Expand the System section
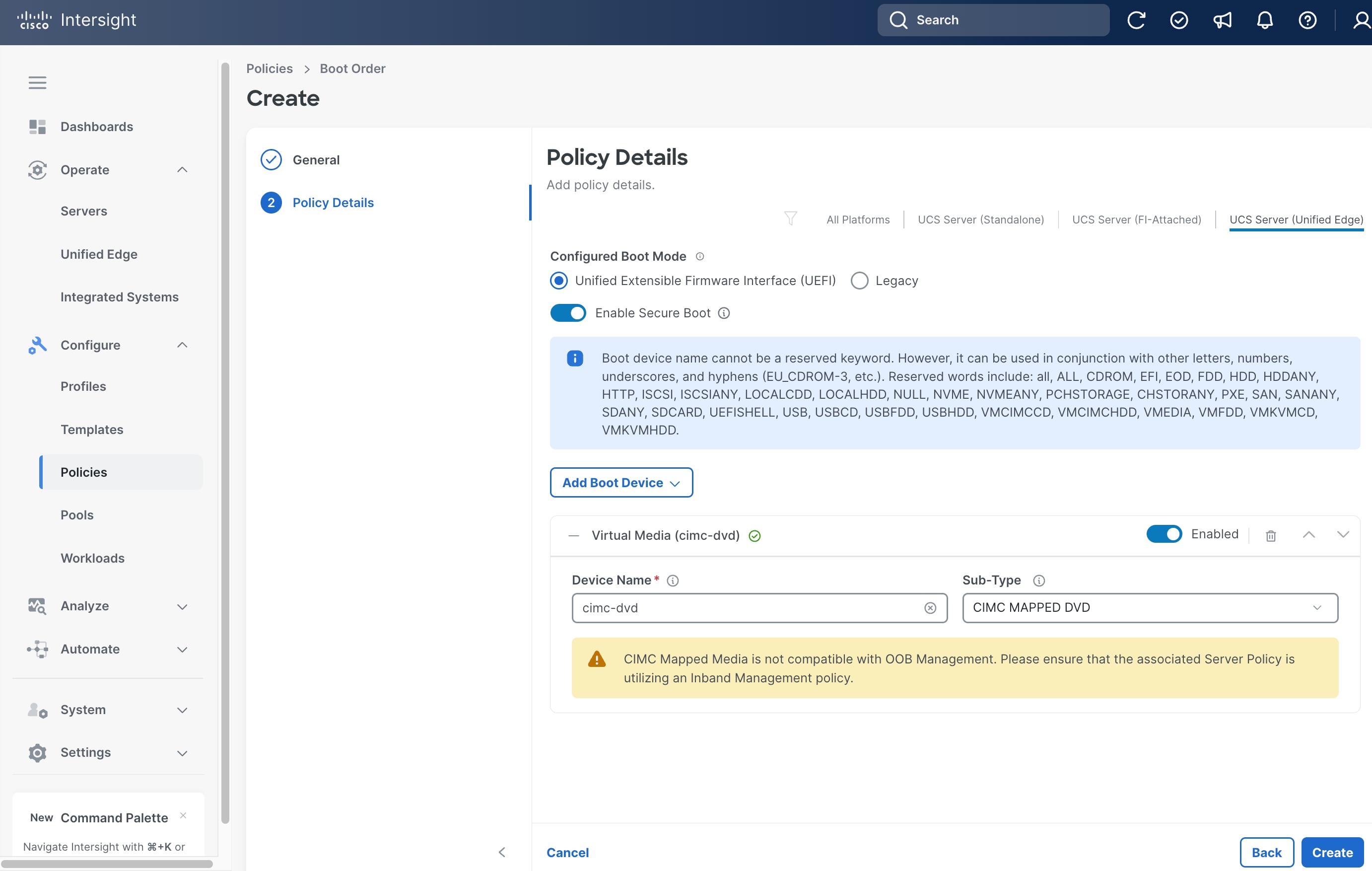 [182, 710]
